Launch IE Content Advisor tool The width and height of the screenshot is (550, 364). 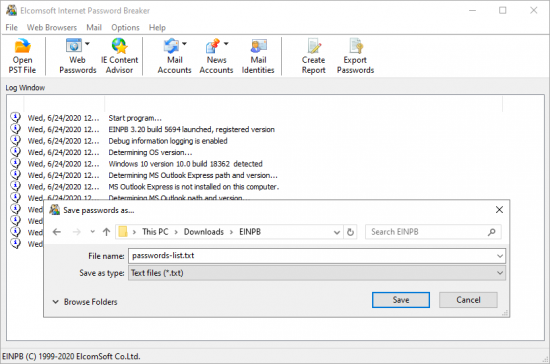(x=120, y=56)
